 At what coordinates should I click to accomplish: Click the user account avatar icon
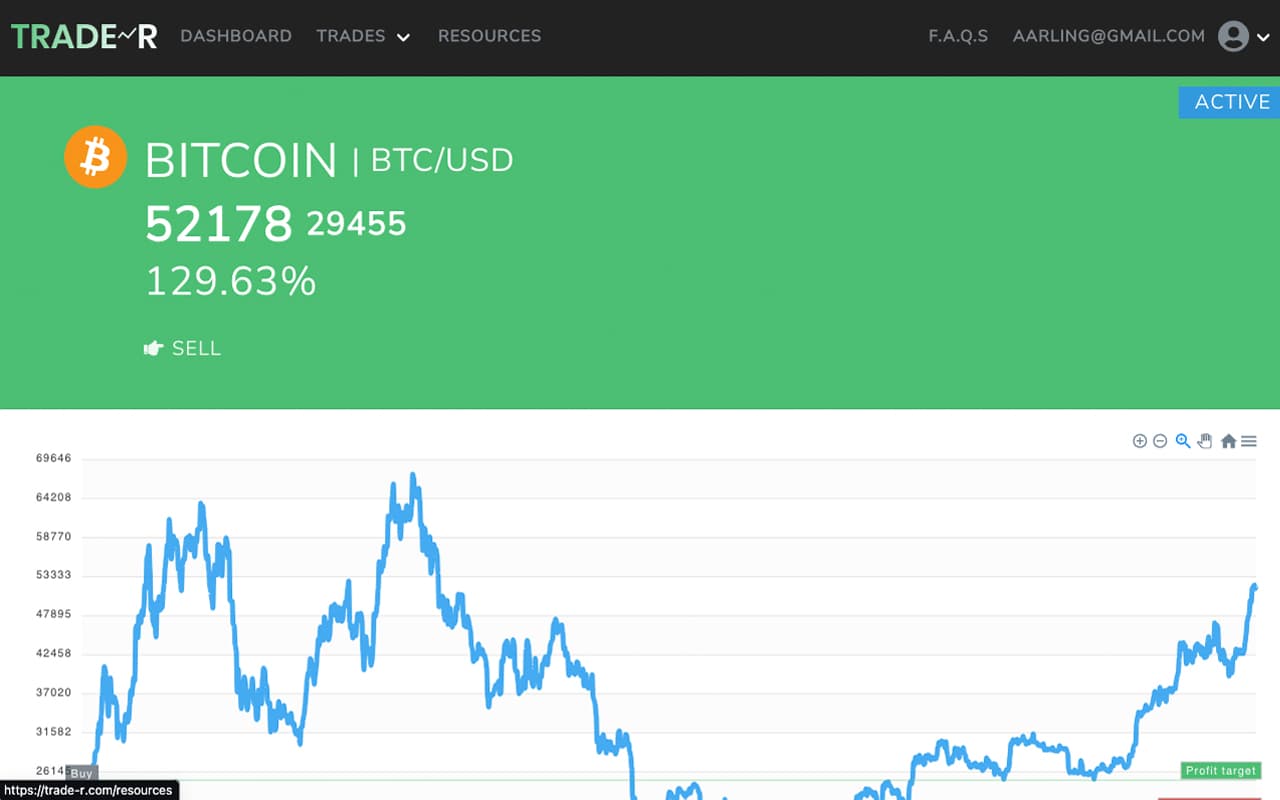(x=1234, y=37)
